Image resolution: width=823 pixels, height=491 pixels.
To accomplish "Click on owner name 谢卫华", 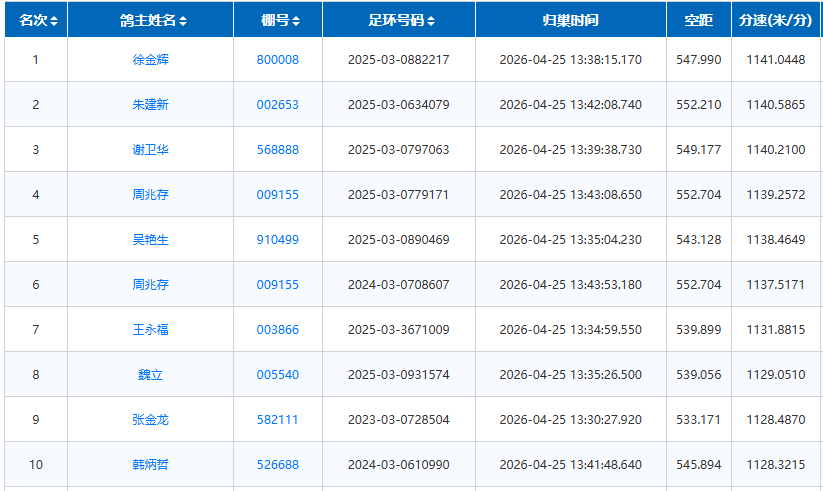I will coord(151,150).
